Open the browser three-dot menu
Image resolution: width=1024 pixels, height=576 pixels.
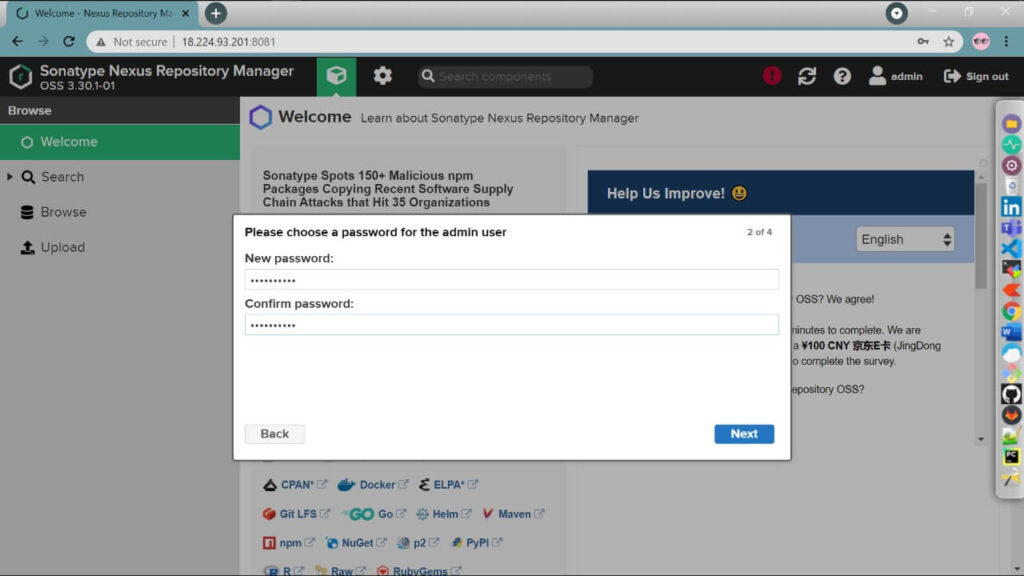1006,42
